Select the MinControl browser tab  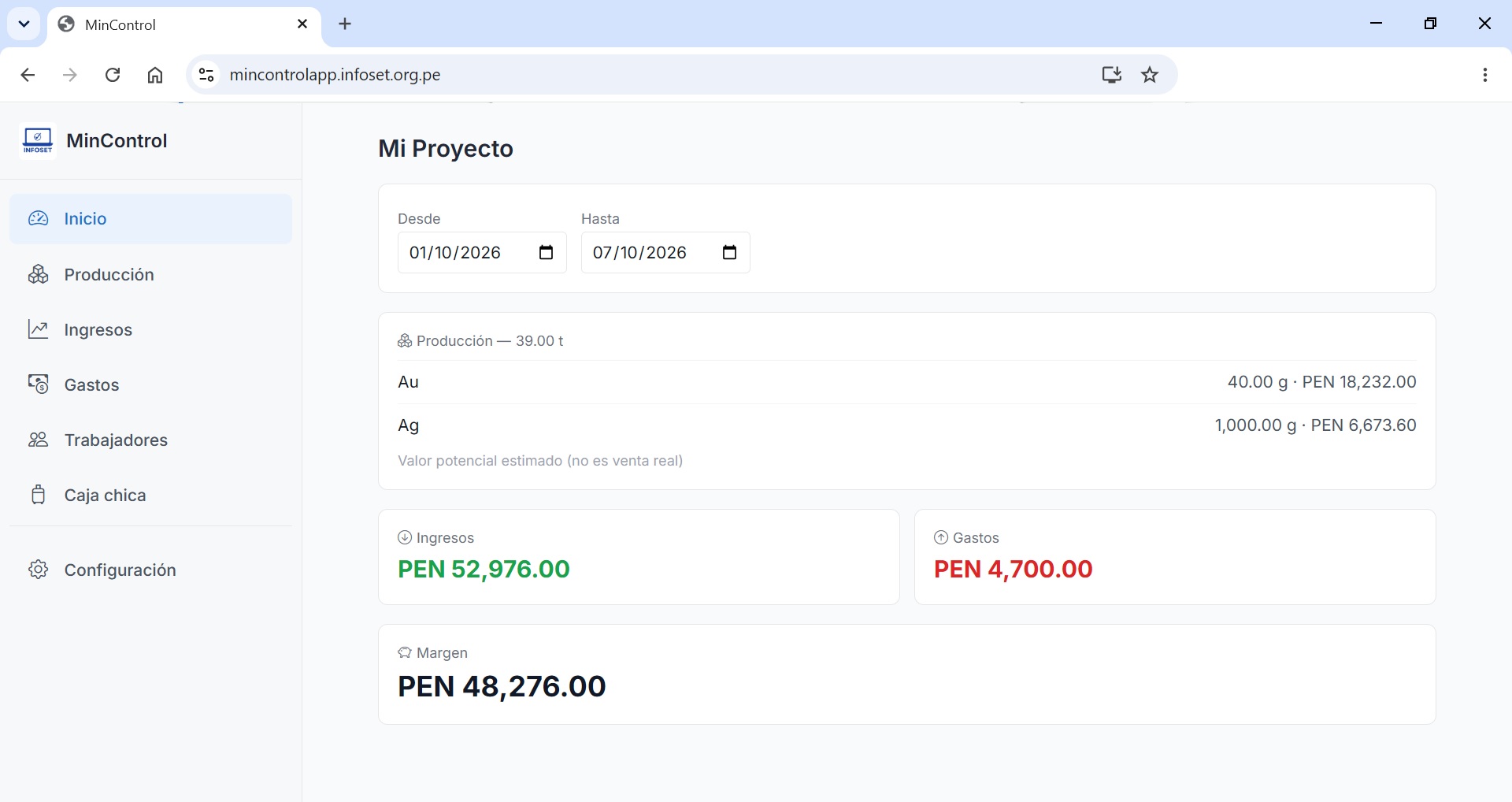(x=184, y=24)
